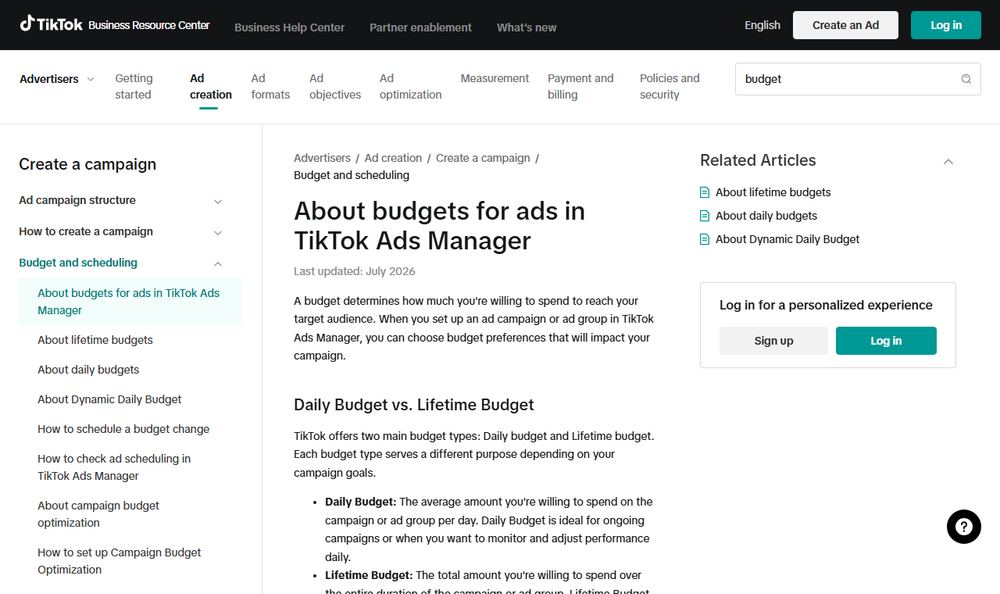Open Business Help Center in top bar
This screenshot has height=594, width=1000.
[x=290, y=27]
